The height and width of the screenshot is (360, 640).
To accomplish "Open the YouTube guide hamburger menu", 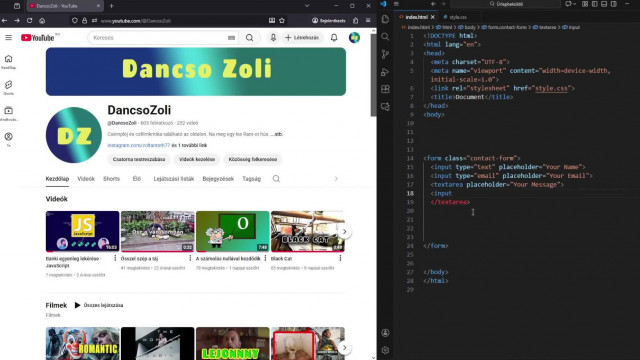I will (9, 38).
